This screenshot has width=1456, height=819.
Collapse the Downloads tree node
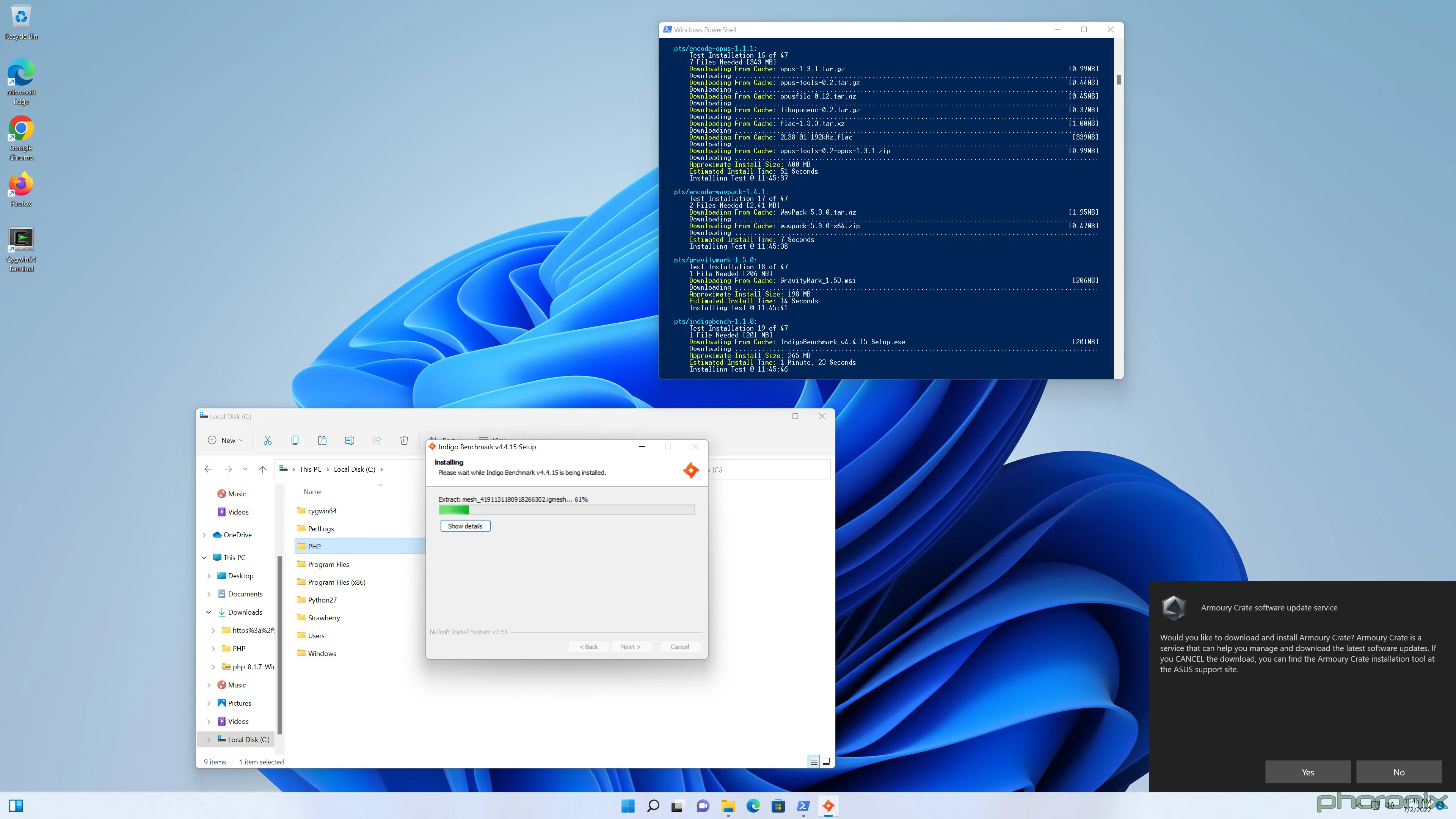coord(209,612)
